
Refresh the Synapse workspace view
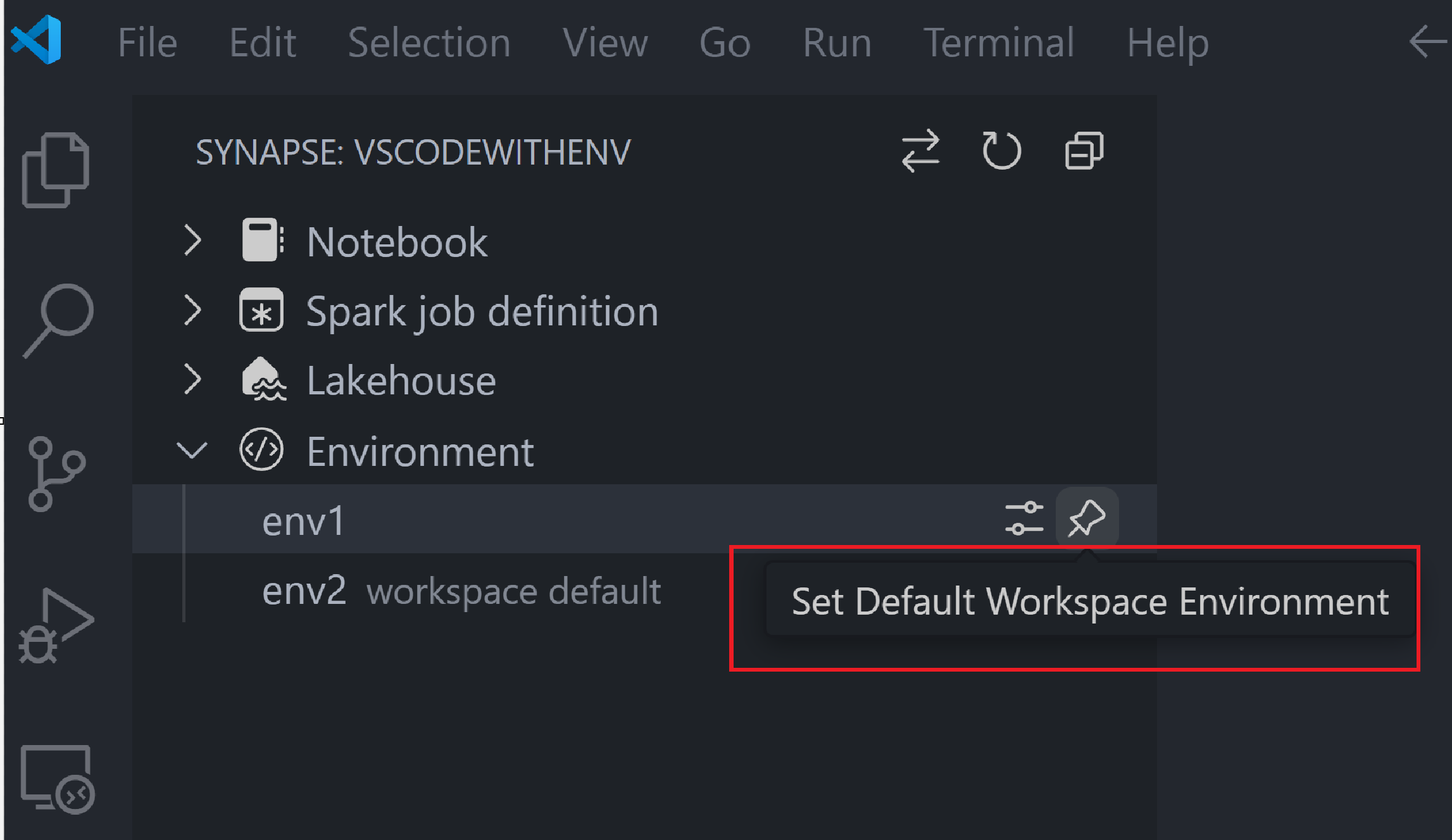1001,151
